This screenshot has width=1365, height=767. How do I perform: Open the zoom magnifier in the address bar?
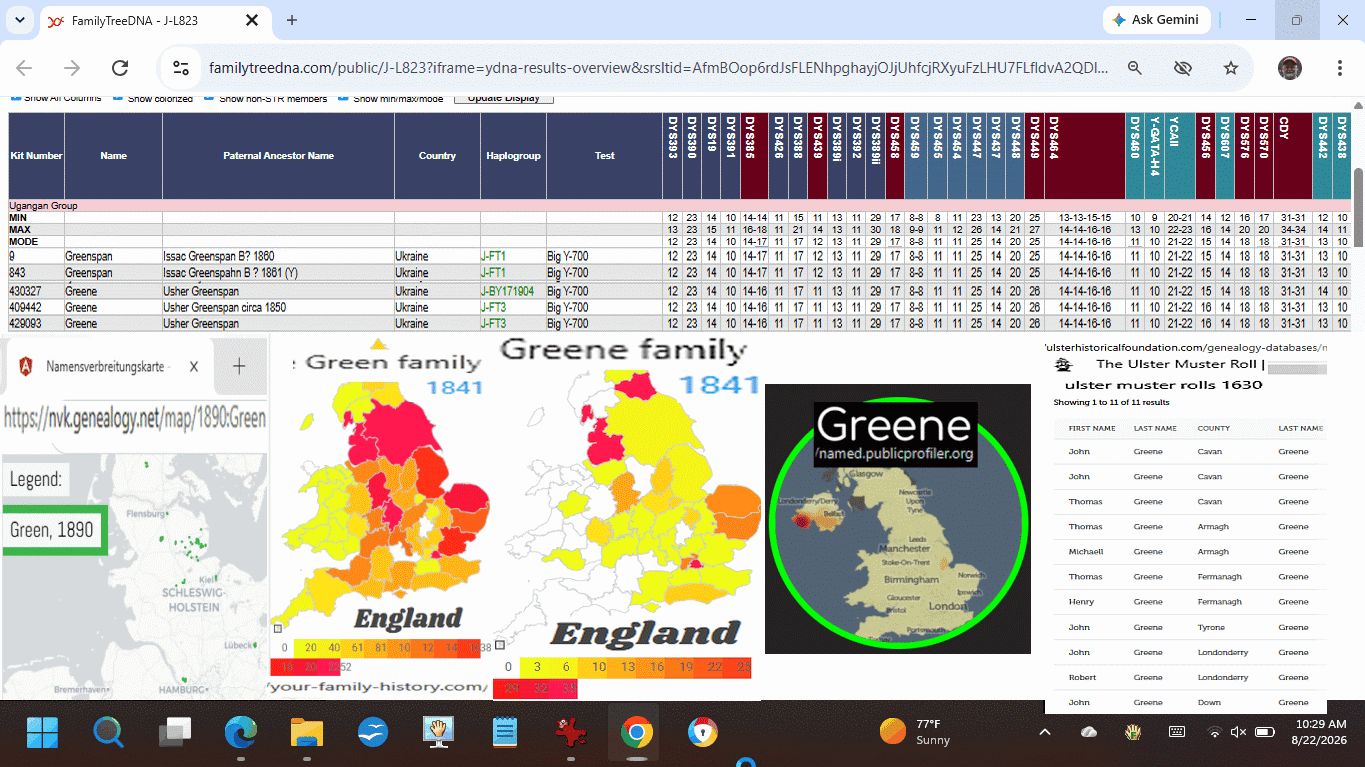coord(1134,68)
